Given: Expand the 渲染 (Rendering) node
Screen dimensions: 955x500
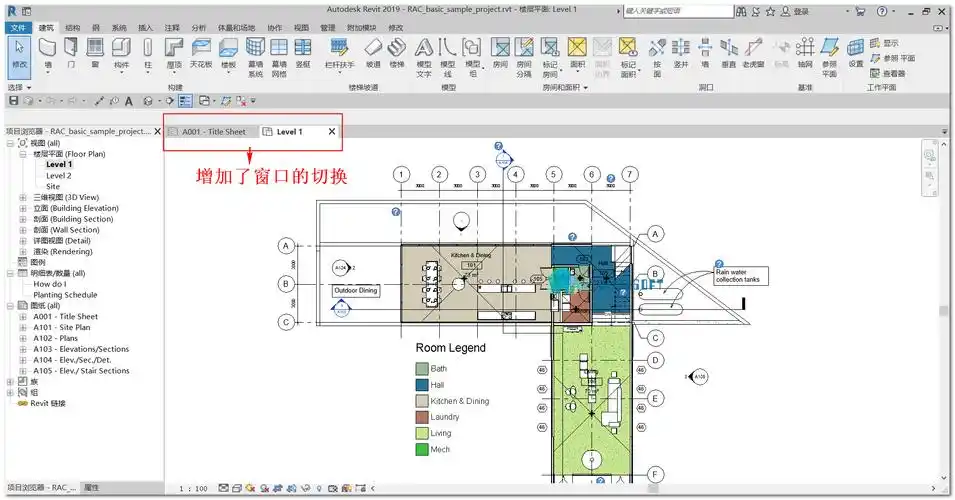Looking at the screenshot, I should [x=23, y=252].
